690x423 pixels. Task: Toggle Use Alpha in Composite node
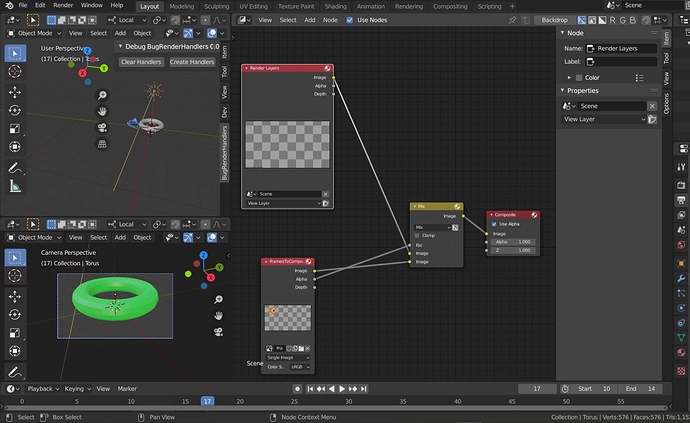494,224
